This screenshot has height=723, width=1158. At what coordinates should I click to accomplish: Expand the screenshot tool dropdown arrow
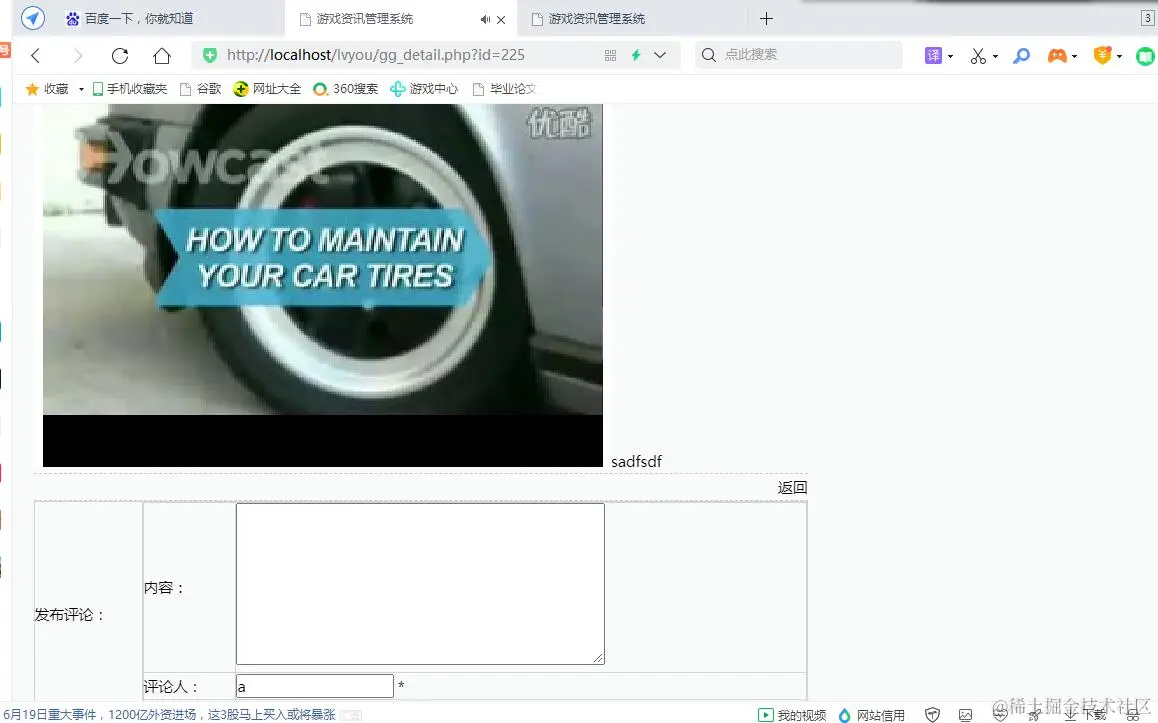click(x=996, y=56)
